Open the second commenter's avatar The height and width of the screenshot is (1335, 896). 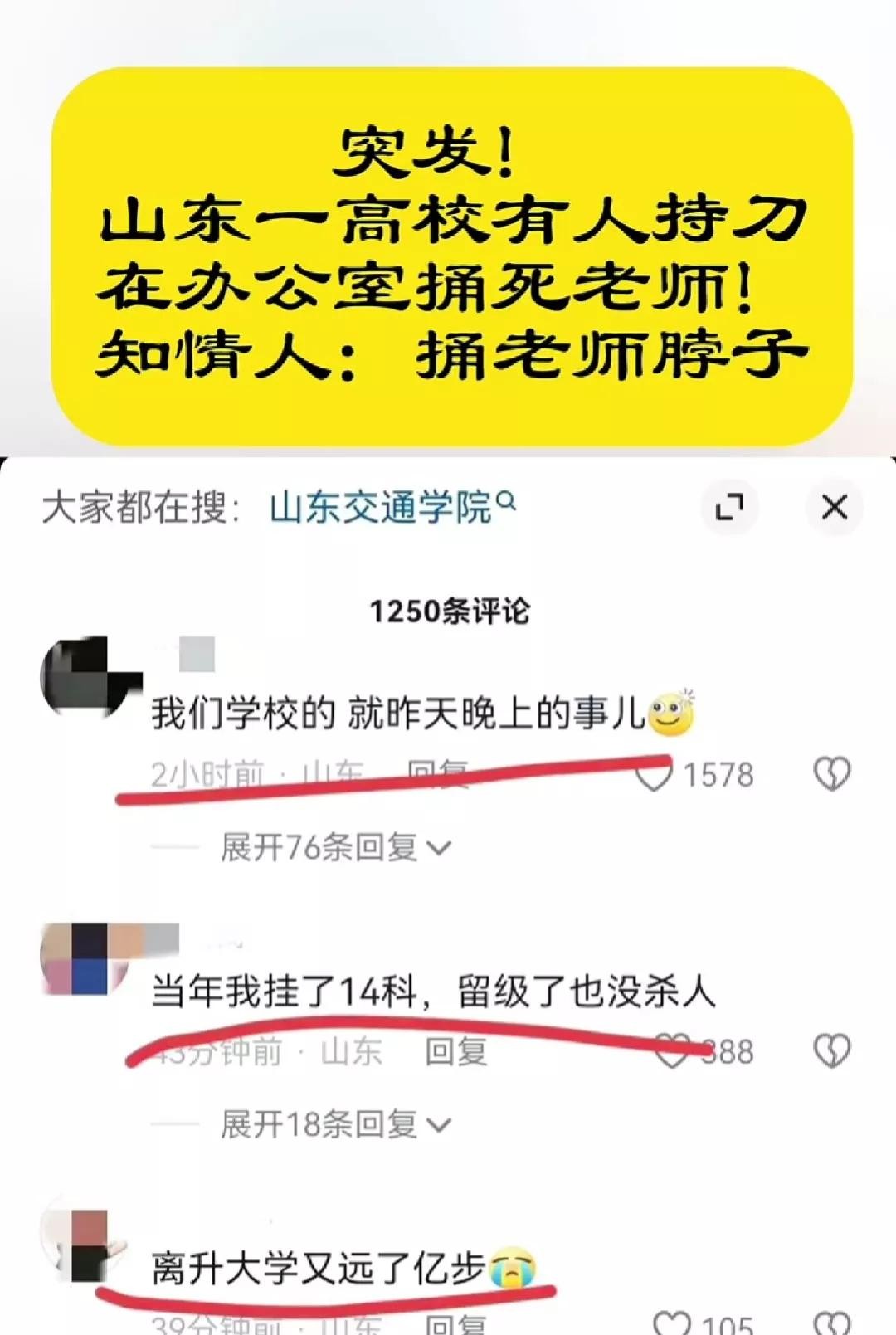point(86,958)
